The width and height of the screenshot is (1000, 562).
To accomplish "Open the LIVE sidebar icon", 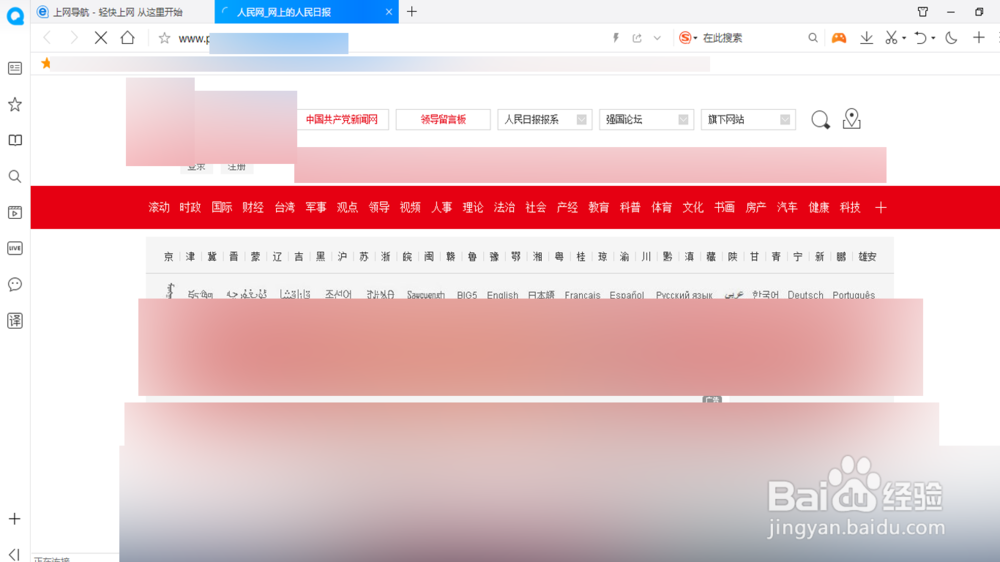I will (x=15, y=248).
